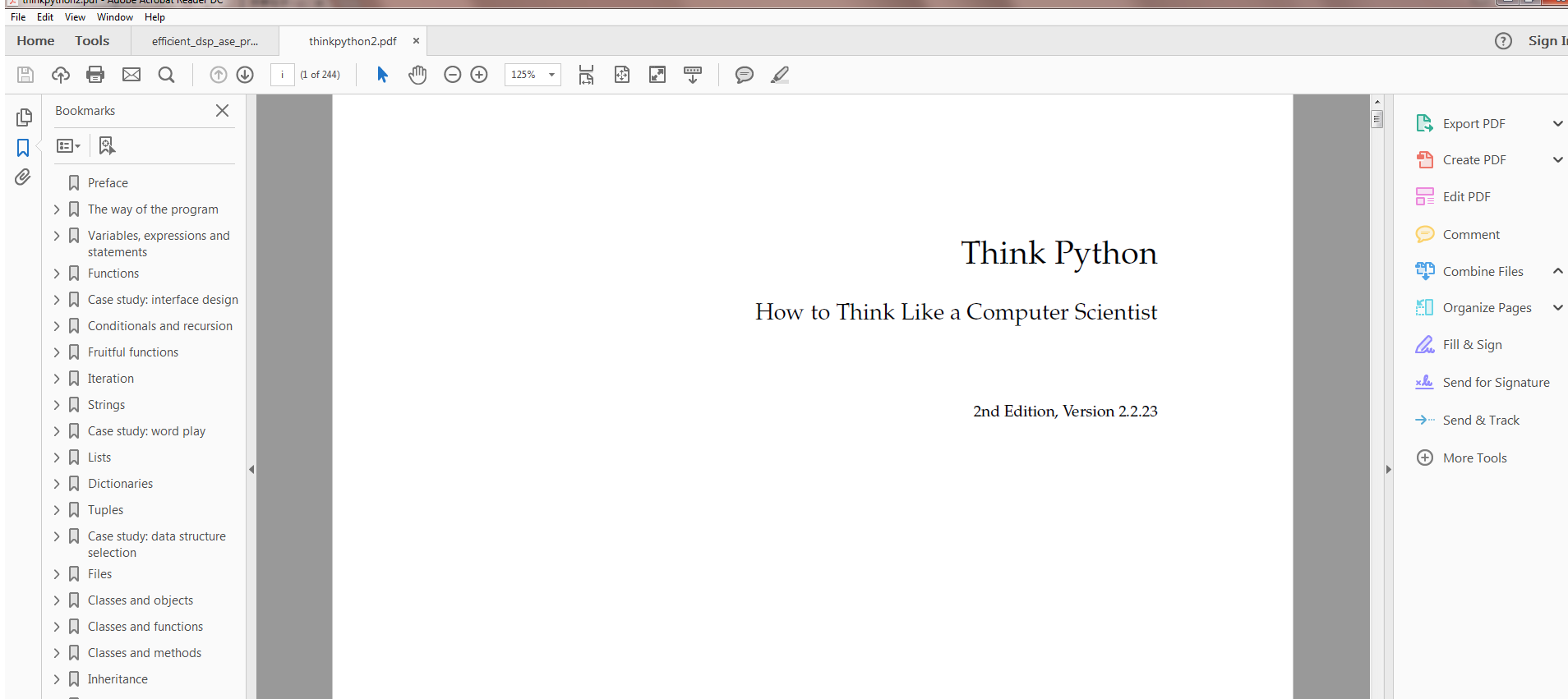This screenshot has width=1568, height=699.
Task: Click the upload to cloud icon
Action: click(61, 75)
